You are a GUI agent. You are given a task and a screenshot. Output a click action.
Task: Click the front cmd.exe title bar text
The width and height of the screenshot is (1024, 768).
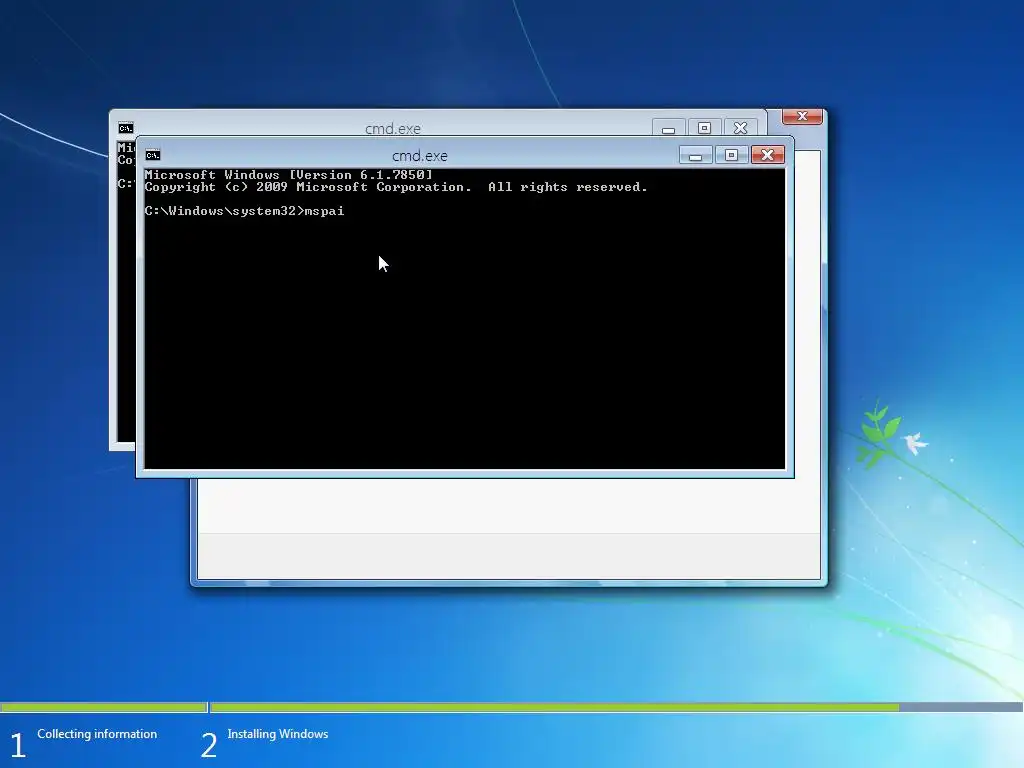coord(419,155)
